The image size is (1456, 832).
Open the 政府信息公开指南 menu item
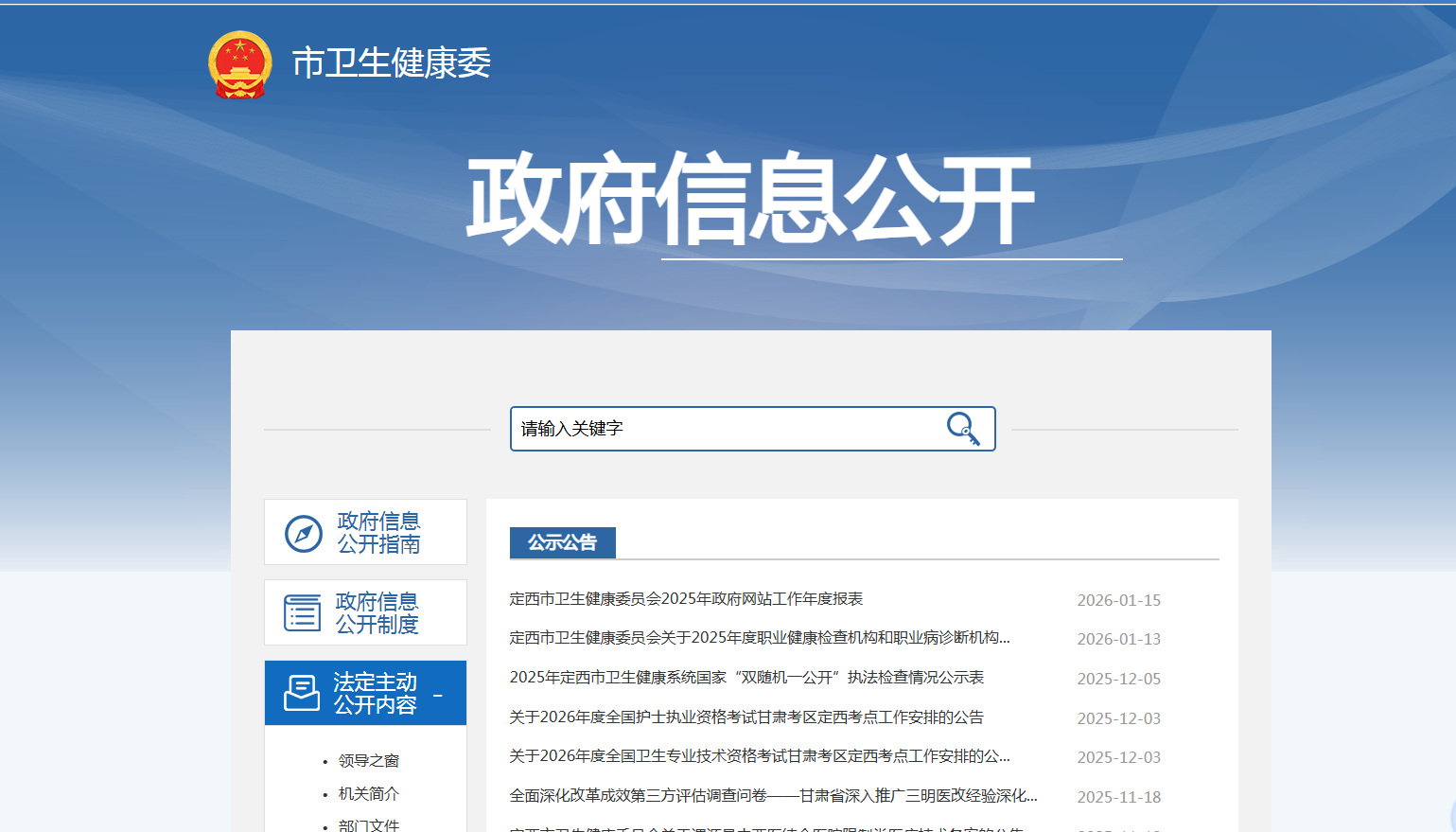pos(378,533)
